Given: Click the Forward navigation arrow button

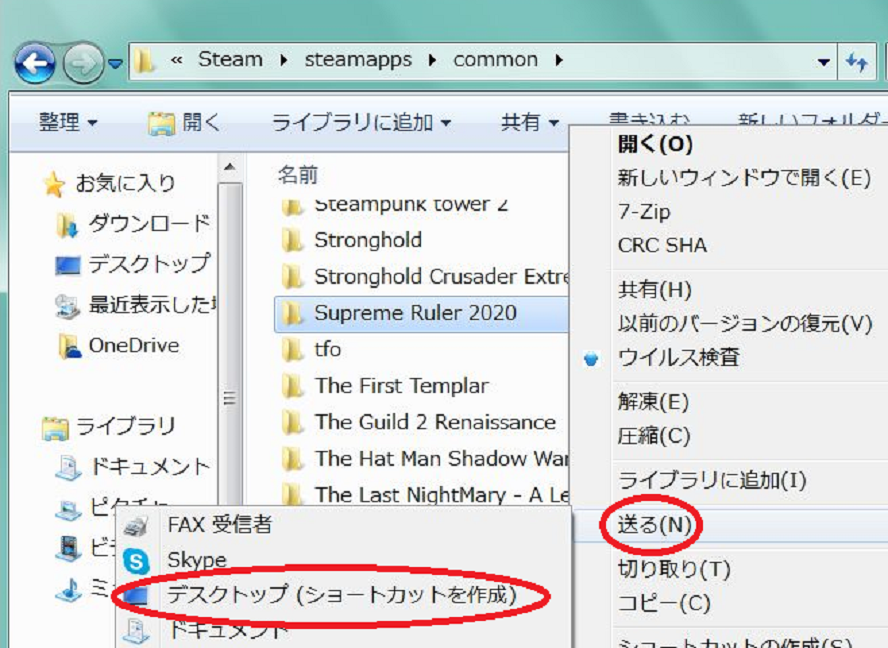Looking at the screenshot, I should (x=83, y=64).
